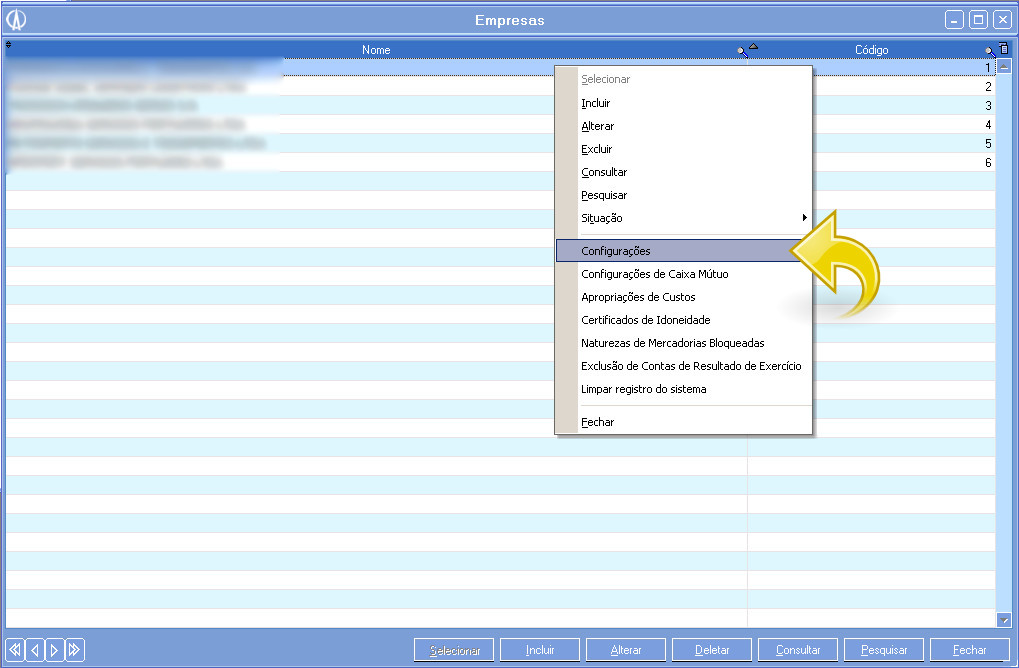Choose Limpar registro do sistema

pyautogui.click(x=643, y=389)
